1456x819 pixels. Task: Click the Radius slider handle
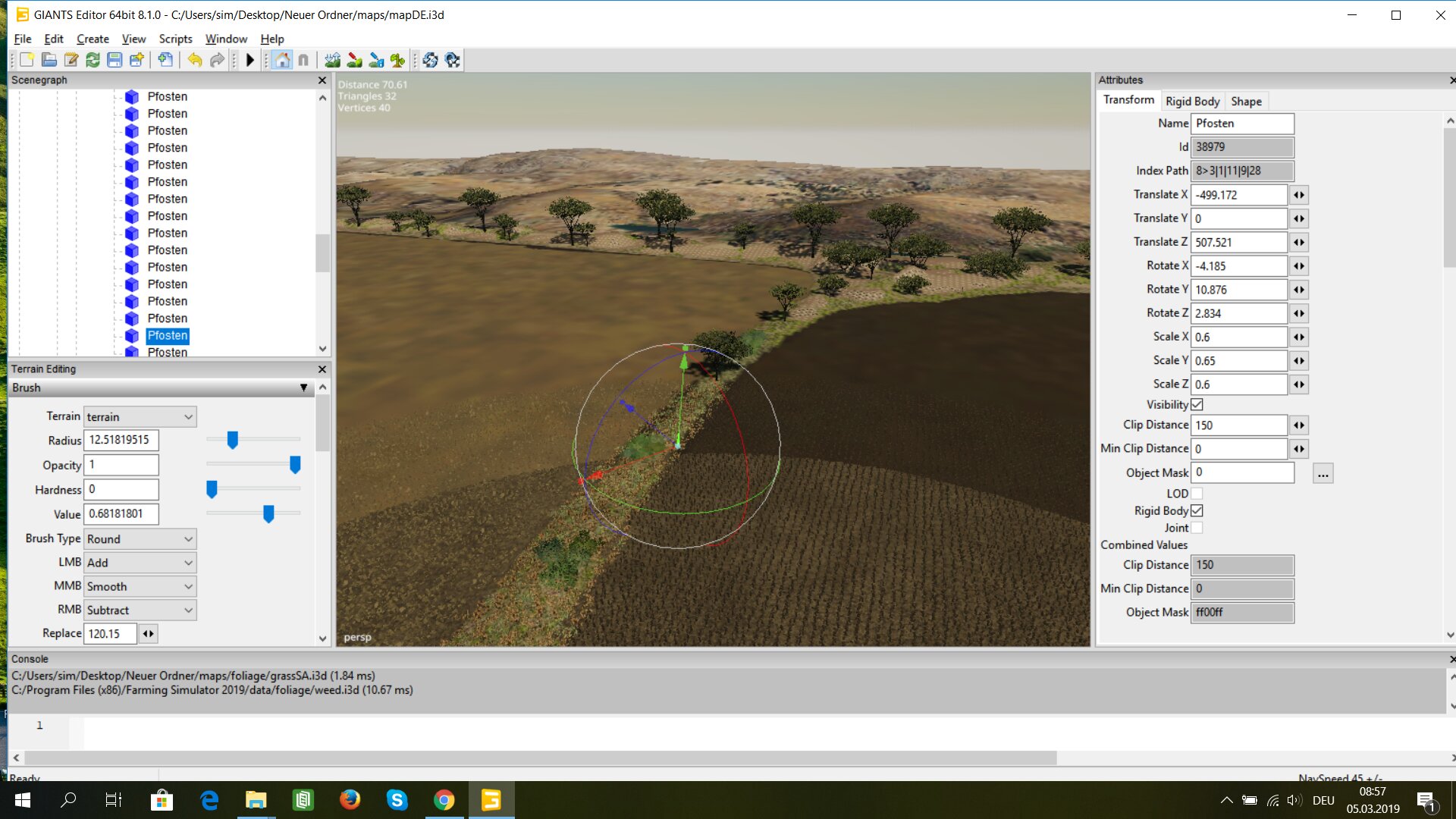[233, 440]
